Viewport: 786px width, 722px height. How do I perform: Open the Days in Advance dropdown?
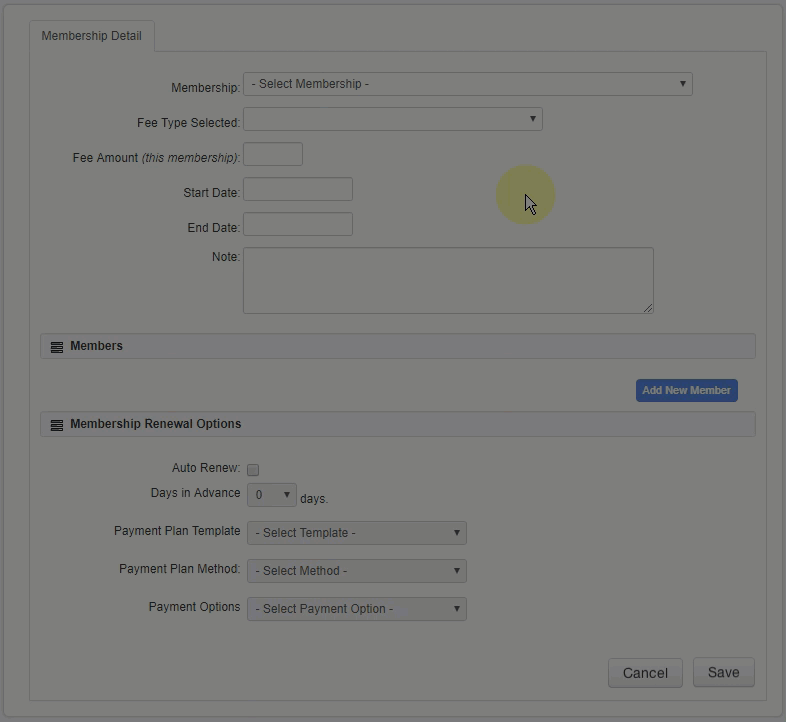tap(271, 495)
